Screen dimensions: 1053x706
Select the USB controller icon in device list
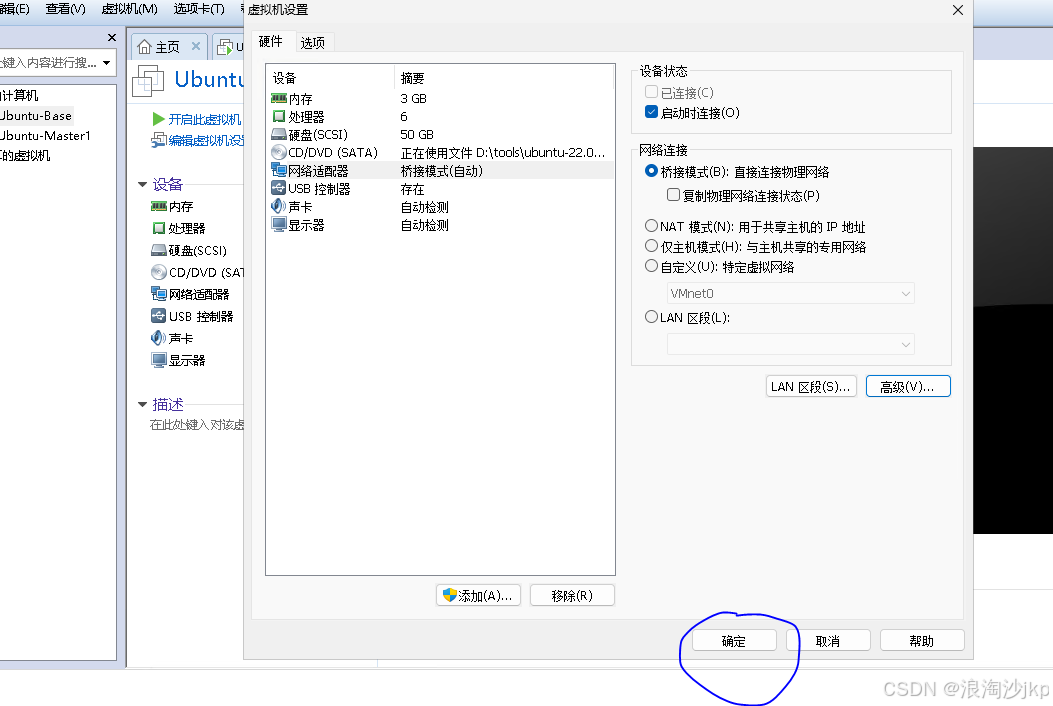click(x=279, y=188)
